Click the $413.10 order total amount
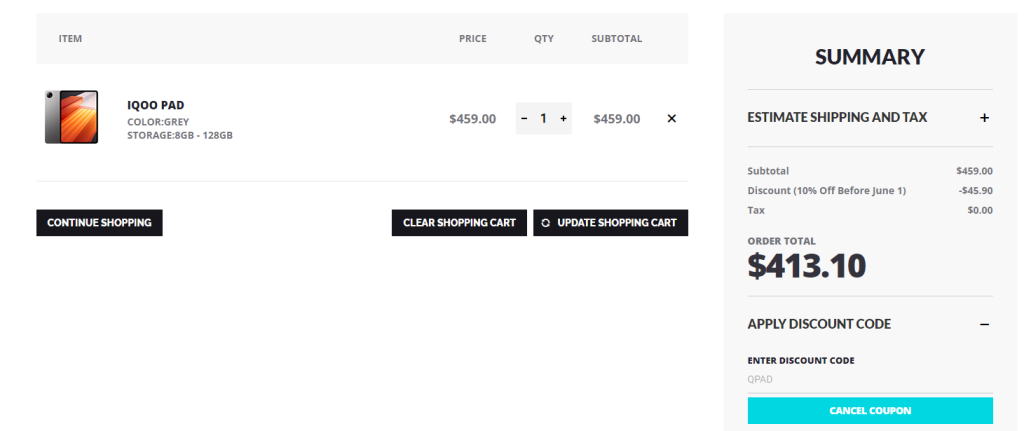 (x=807, y=265)
